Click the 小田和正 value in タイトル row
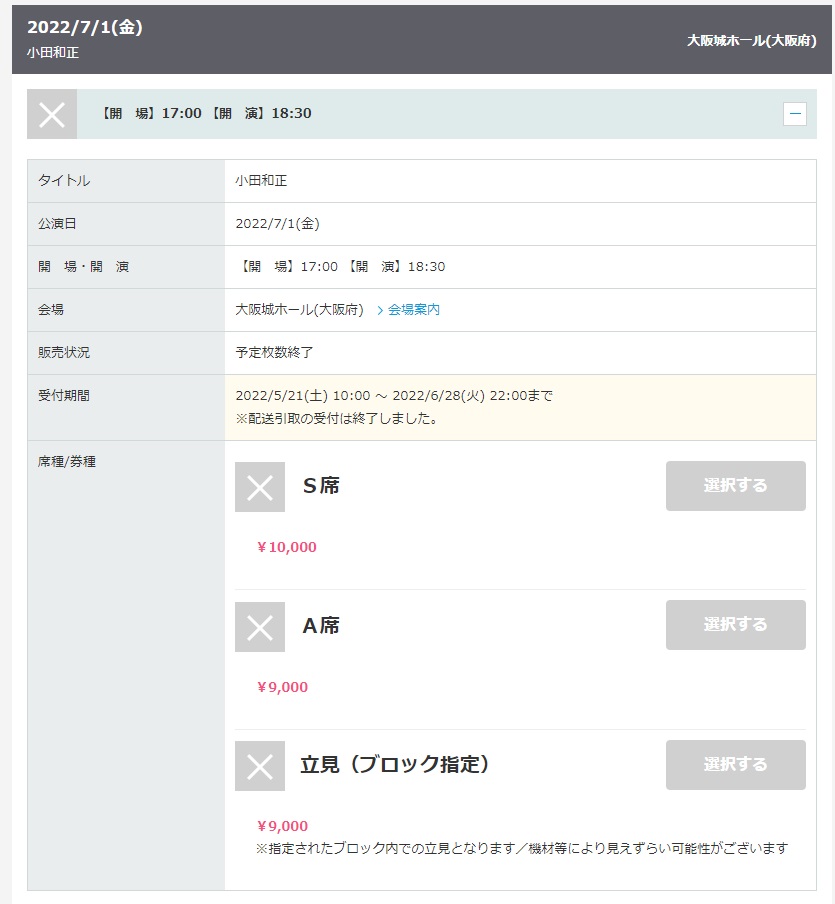Screen dimensions: 835x904 pyautogui.click(x=261, y=180)
